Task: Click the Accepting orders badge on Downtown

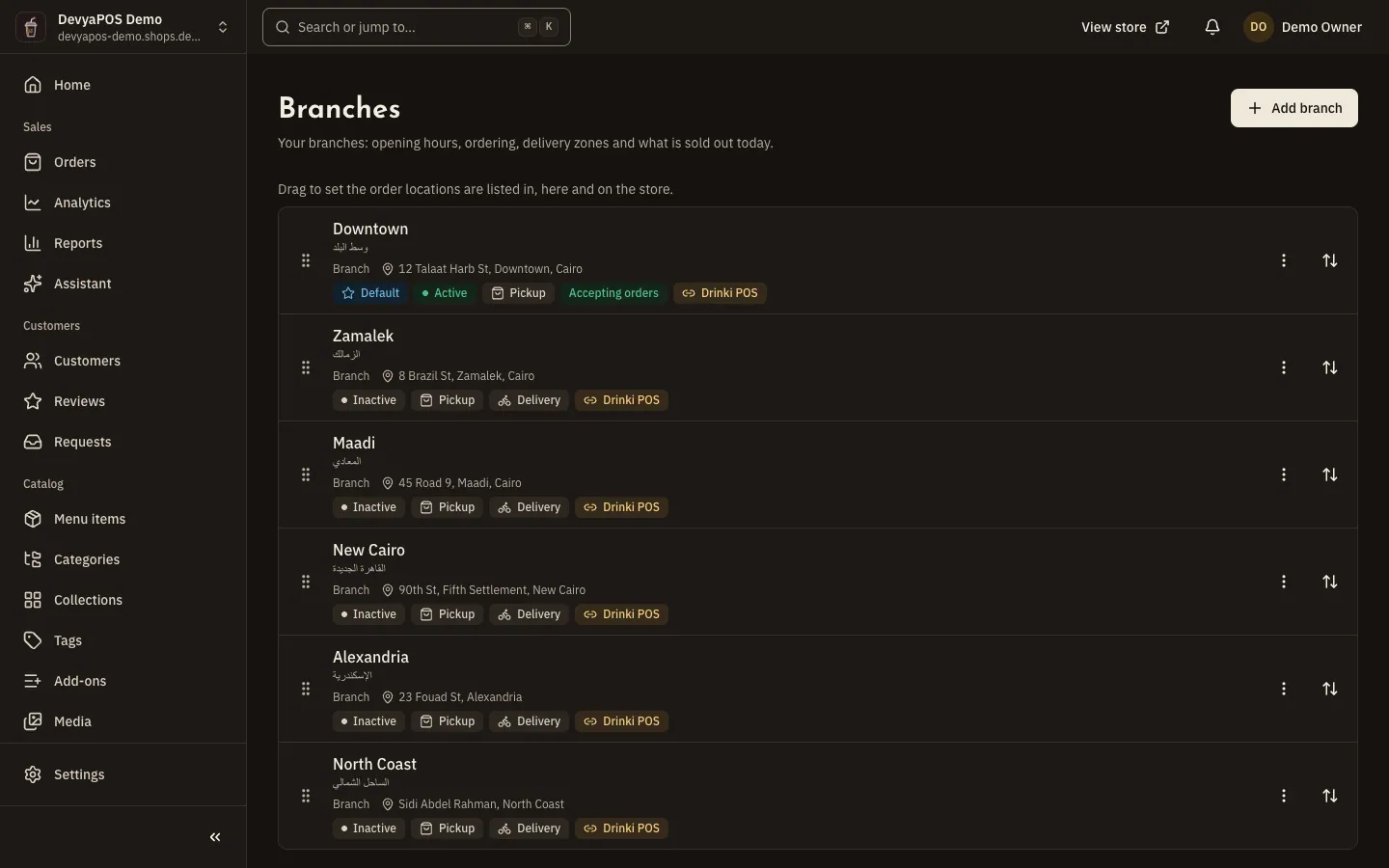Action: [x=613, y=293]
